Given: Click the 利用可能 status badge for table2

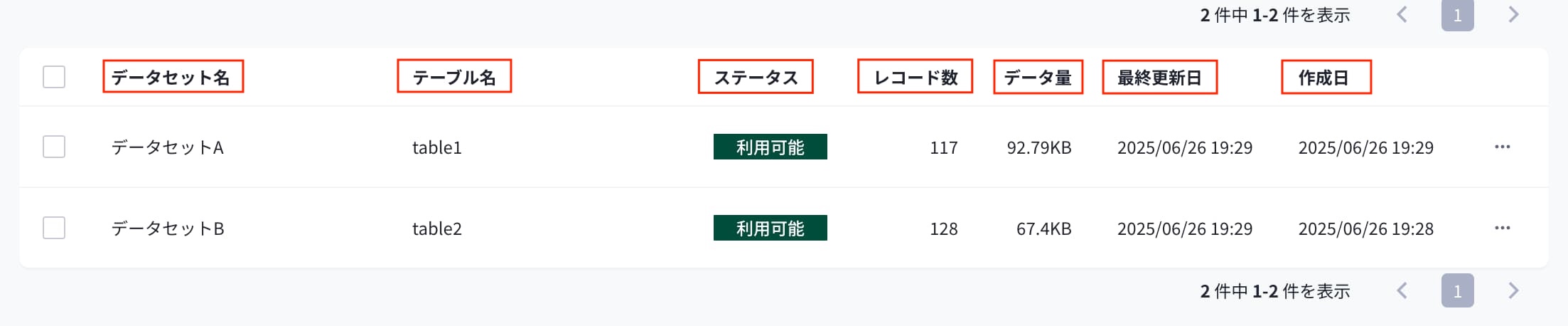Looking at the screenshot, I should coord(770,228).
